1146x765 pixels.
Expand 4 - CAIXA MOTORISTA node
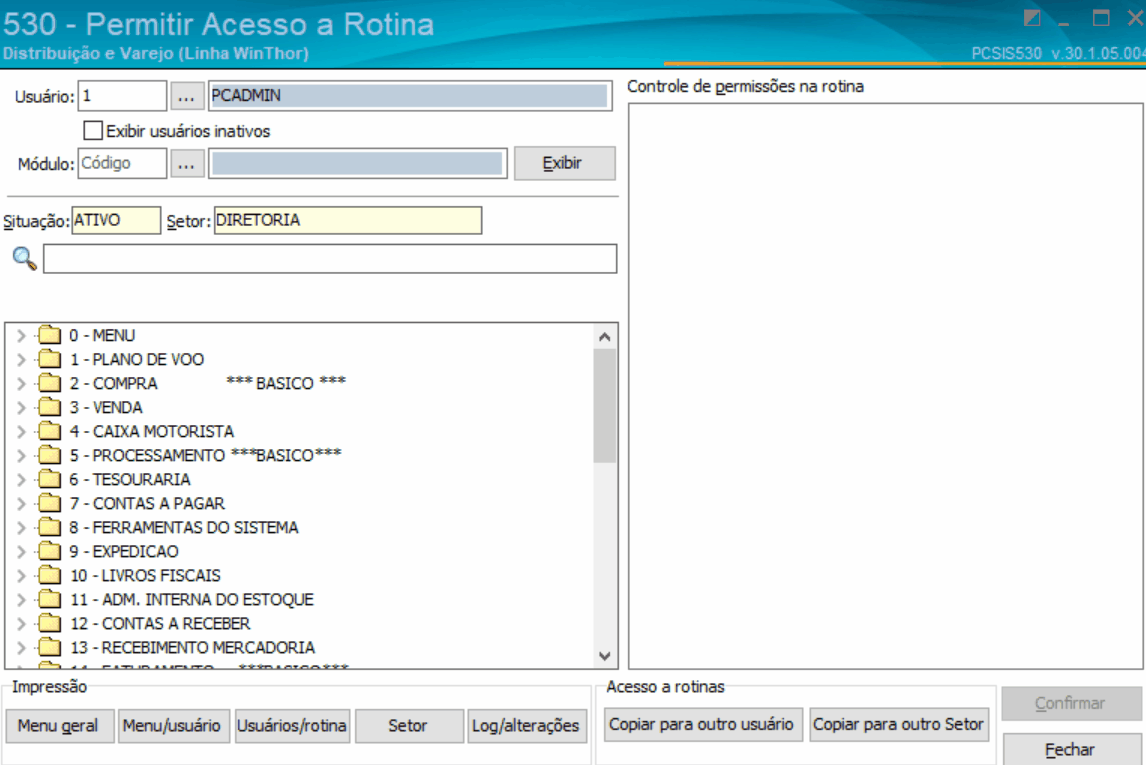tap(21, 431)
